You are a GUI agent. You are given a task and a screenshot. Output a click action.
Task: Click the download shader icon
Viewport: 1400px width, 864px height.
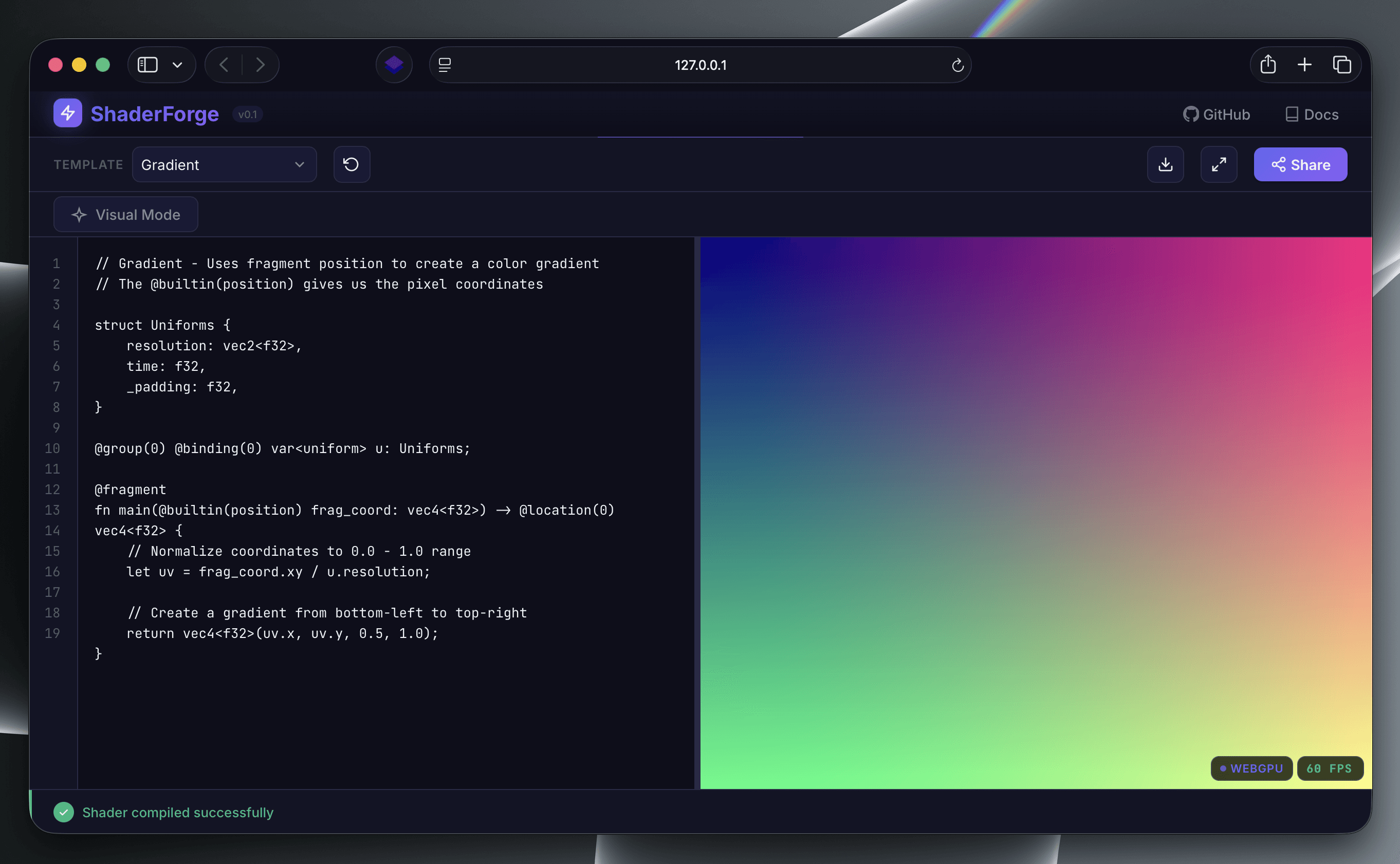[1165, 164]
